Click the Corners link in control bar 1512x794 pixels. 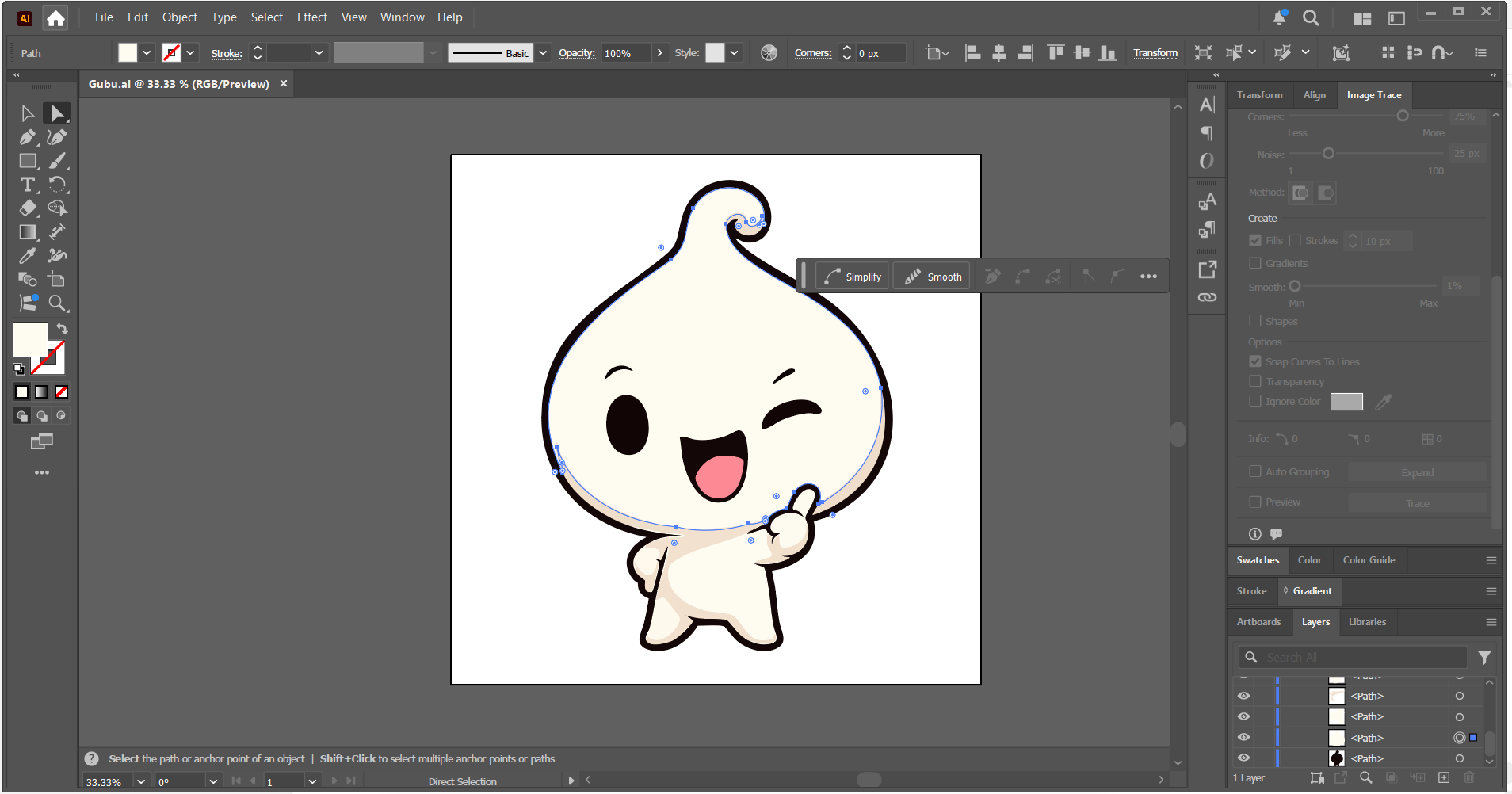tap(813, 53)
